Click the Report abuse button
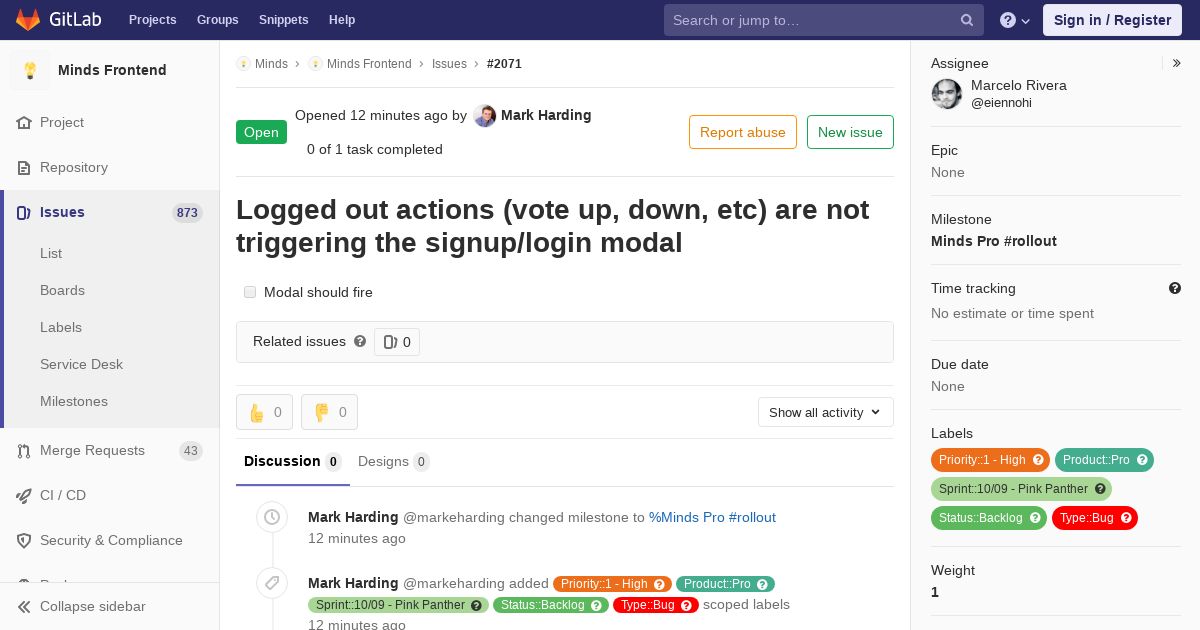Screen dimensions: 1200x630 (x=742, y=132)
